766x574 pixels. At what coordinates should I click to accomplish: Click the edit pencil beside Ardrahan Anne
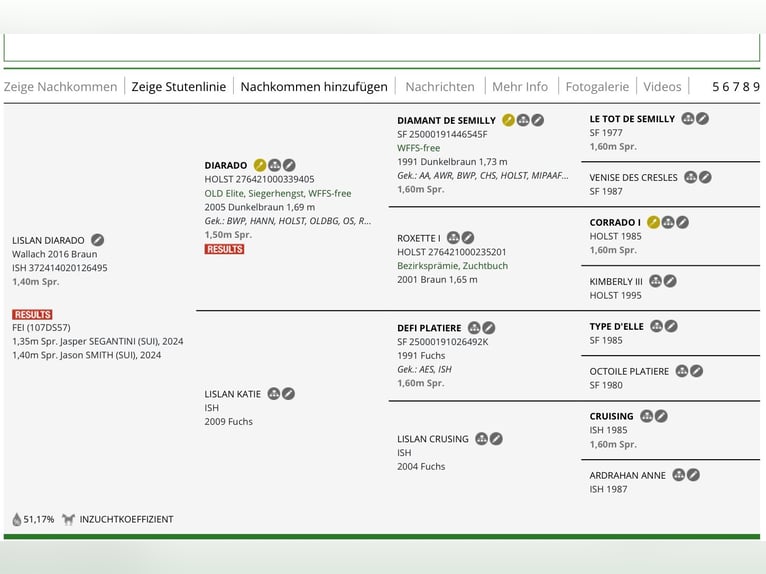[x=693, y=475]
